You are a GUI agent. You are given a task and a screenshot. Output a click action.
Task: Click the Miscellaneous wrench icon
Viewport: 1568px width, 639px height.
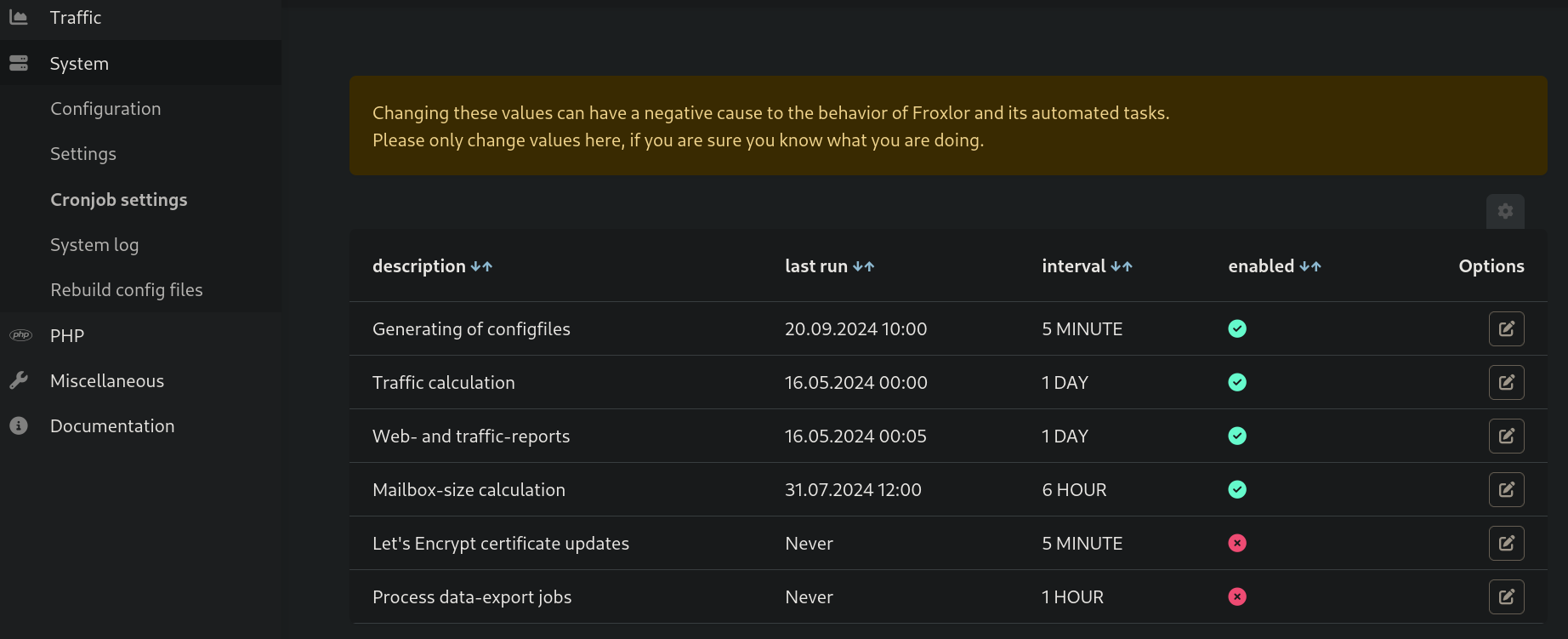pyautogui.click(x=19, y=380)
